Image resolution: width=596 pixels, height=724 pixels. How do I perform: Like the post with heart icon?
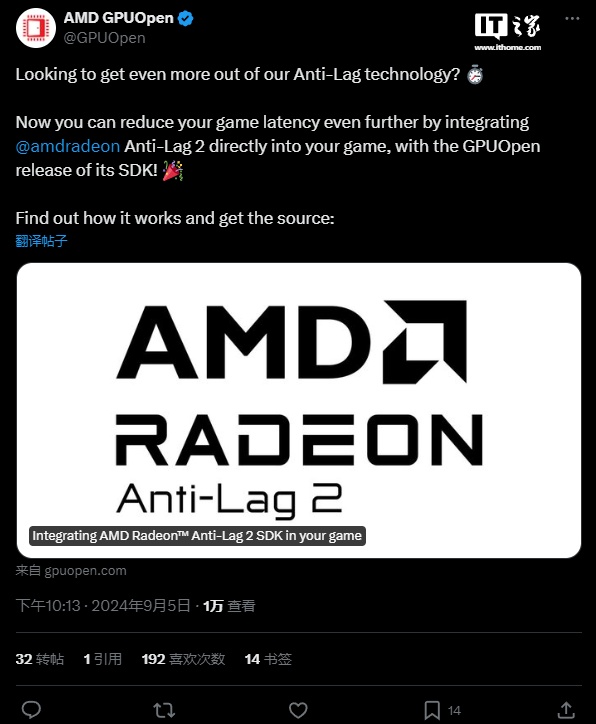(298, 710)
